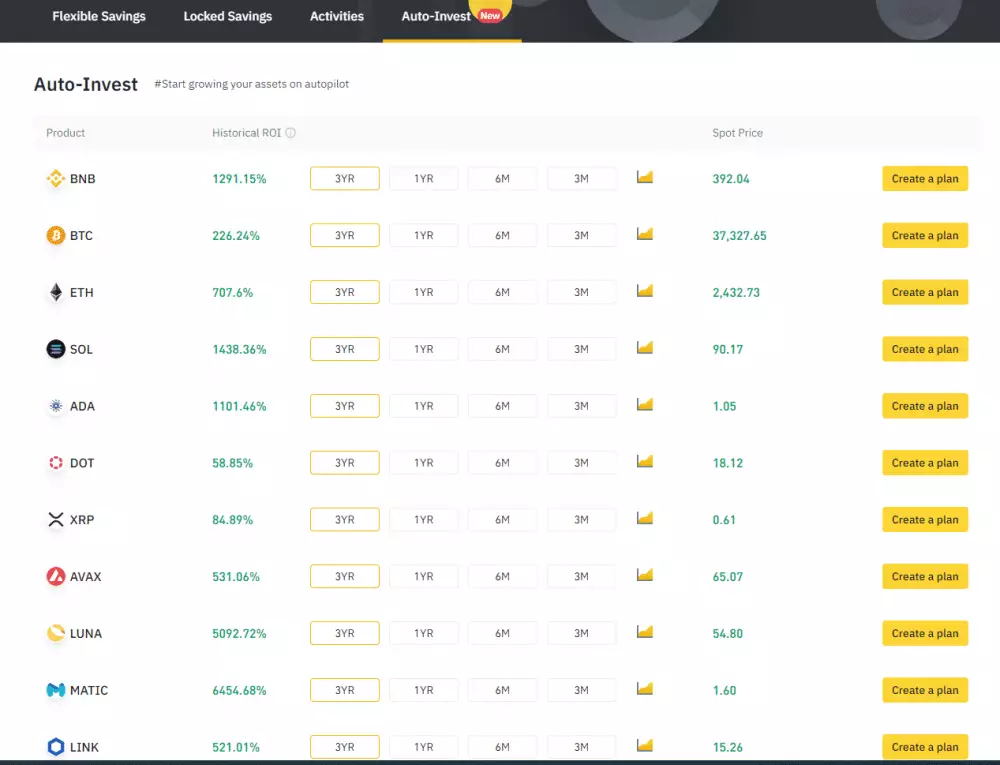This screenshot has height=765, width=1000.
Task: Click the BNB coin logo
Action: click(x=55, y=178)
